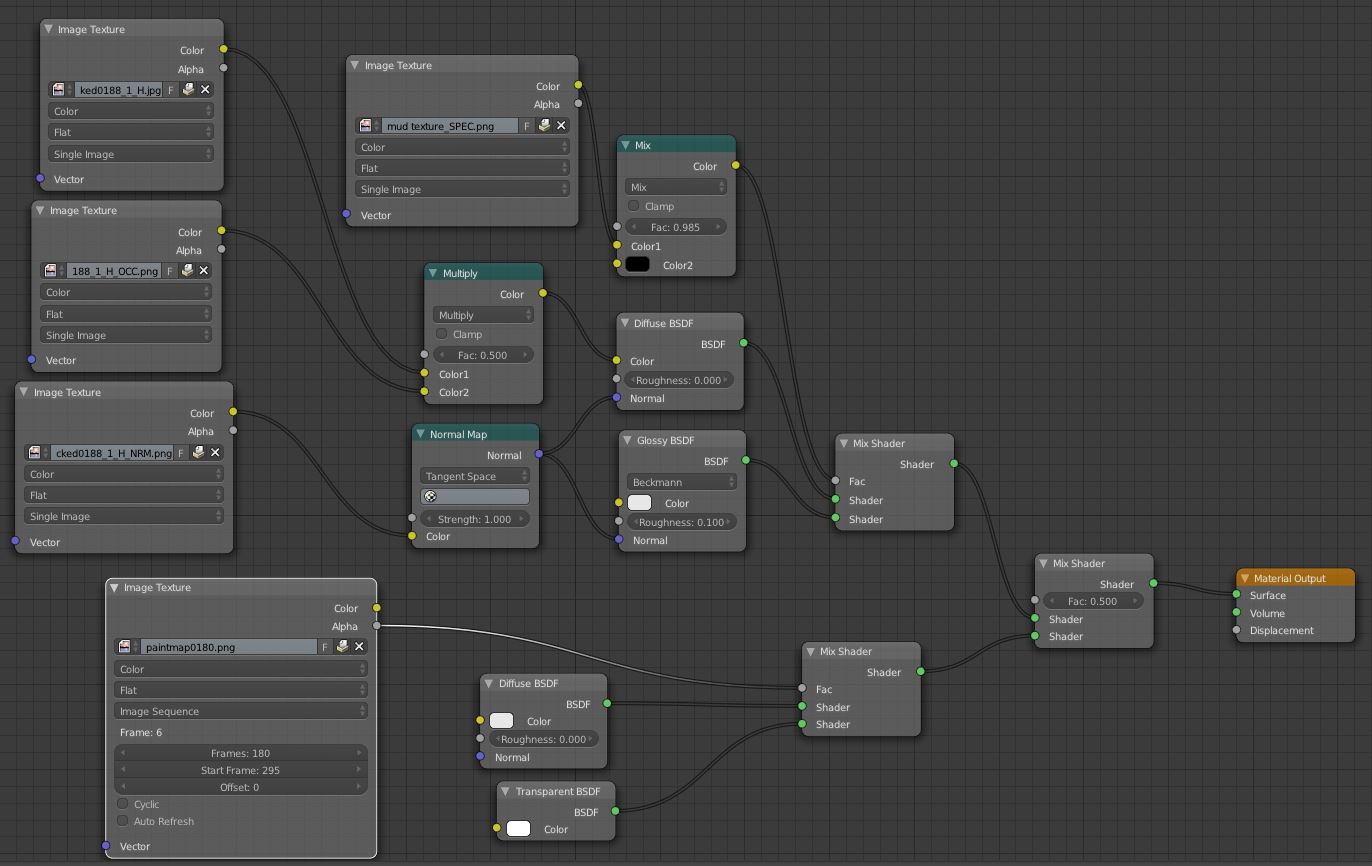Click the BSDF output socket of the Glossy BSDF node
The width and height of the screenshot is (1372, 866).
(746, 460)
